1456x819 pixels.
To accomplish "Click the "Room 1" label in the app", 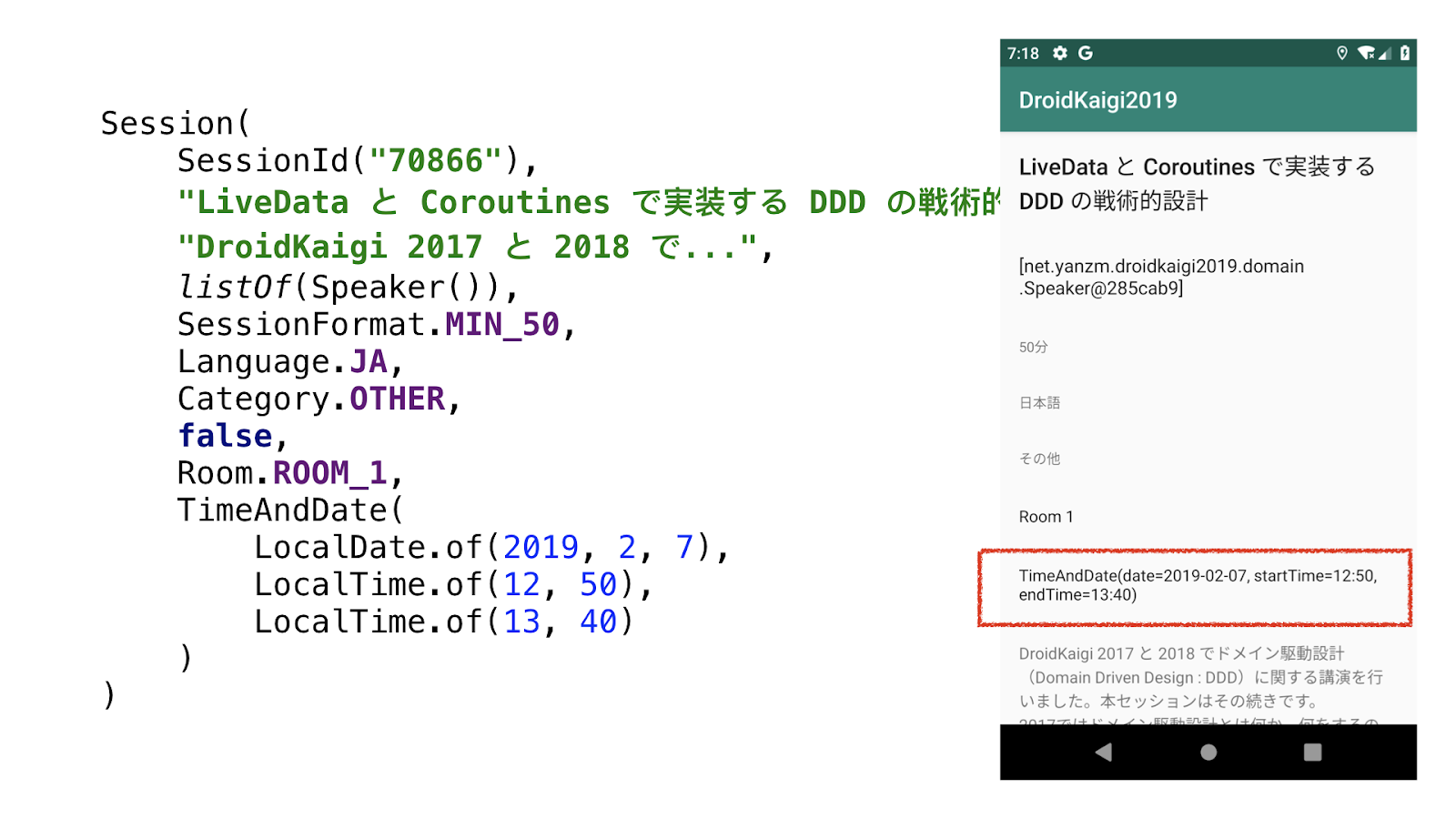I will click(x=1046, y=517).
